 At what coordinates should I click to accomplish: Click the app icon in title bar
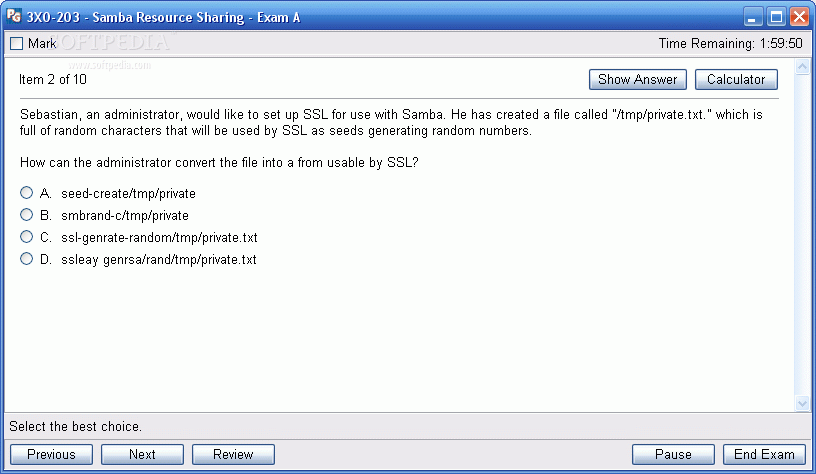click(x=14, y=17)
